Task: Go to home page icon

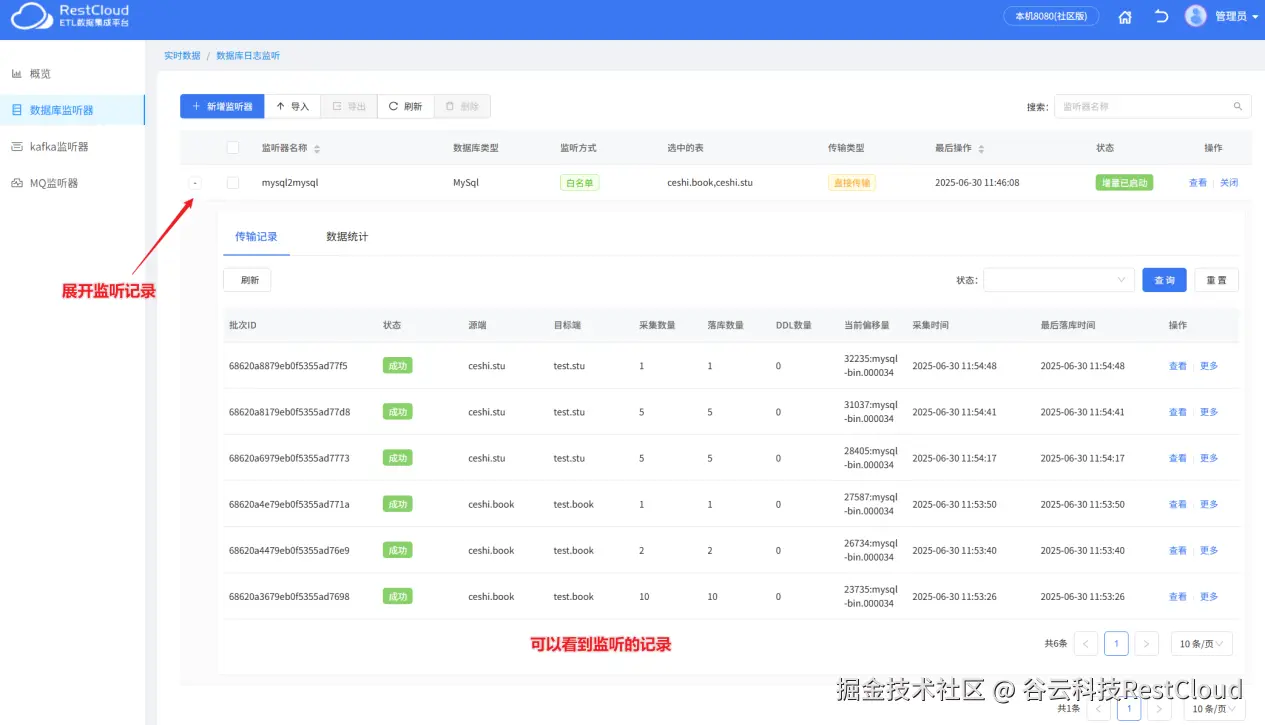Action: tap(1125, 17)
